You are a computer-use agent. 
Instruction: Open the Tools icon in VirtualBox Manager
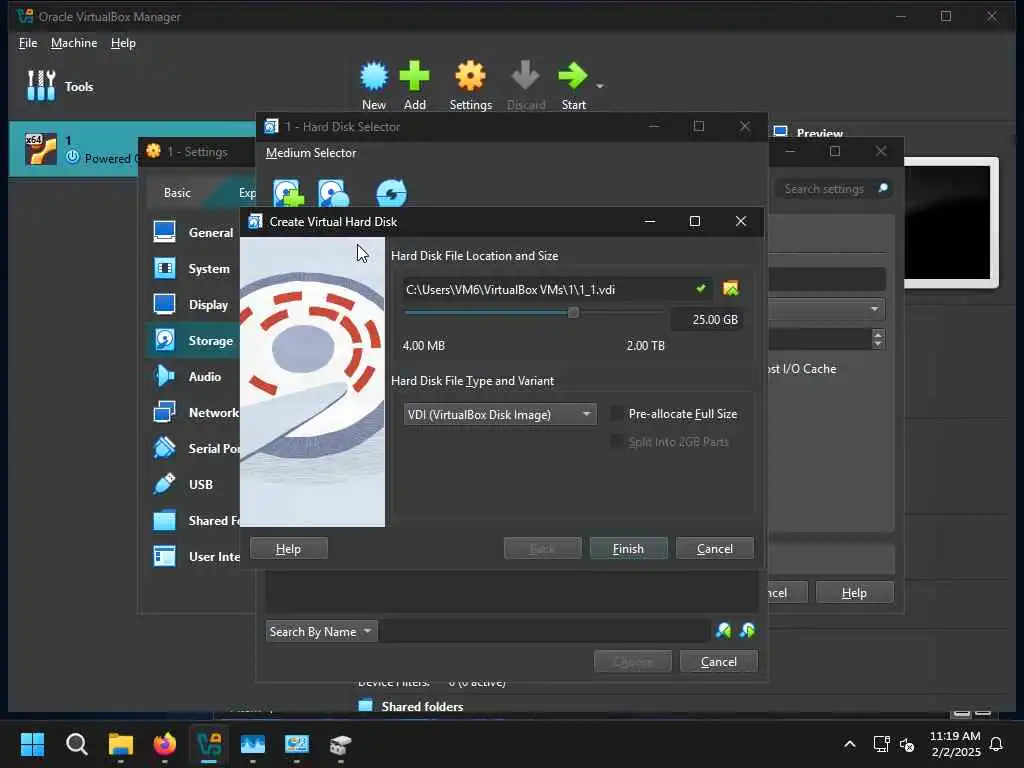point(40,86)
